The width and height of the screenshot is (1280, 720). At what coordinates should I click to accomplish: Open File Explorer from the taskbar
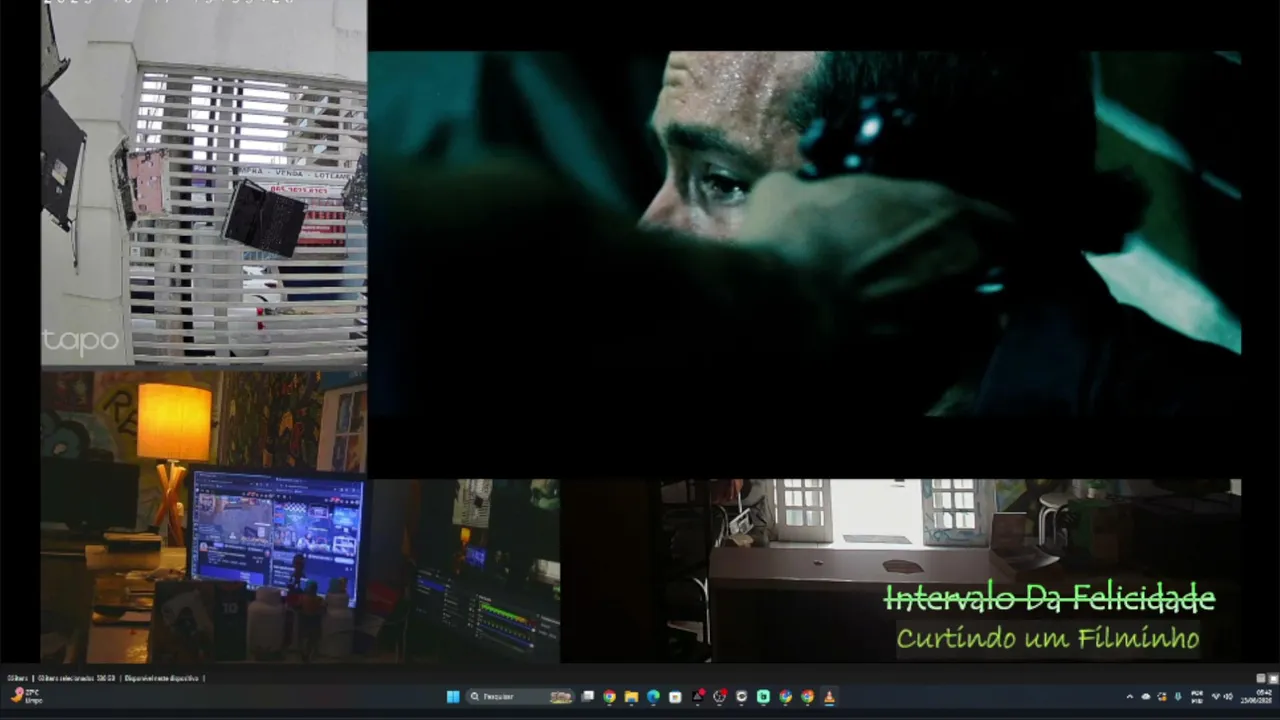631,697
